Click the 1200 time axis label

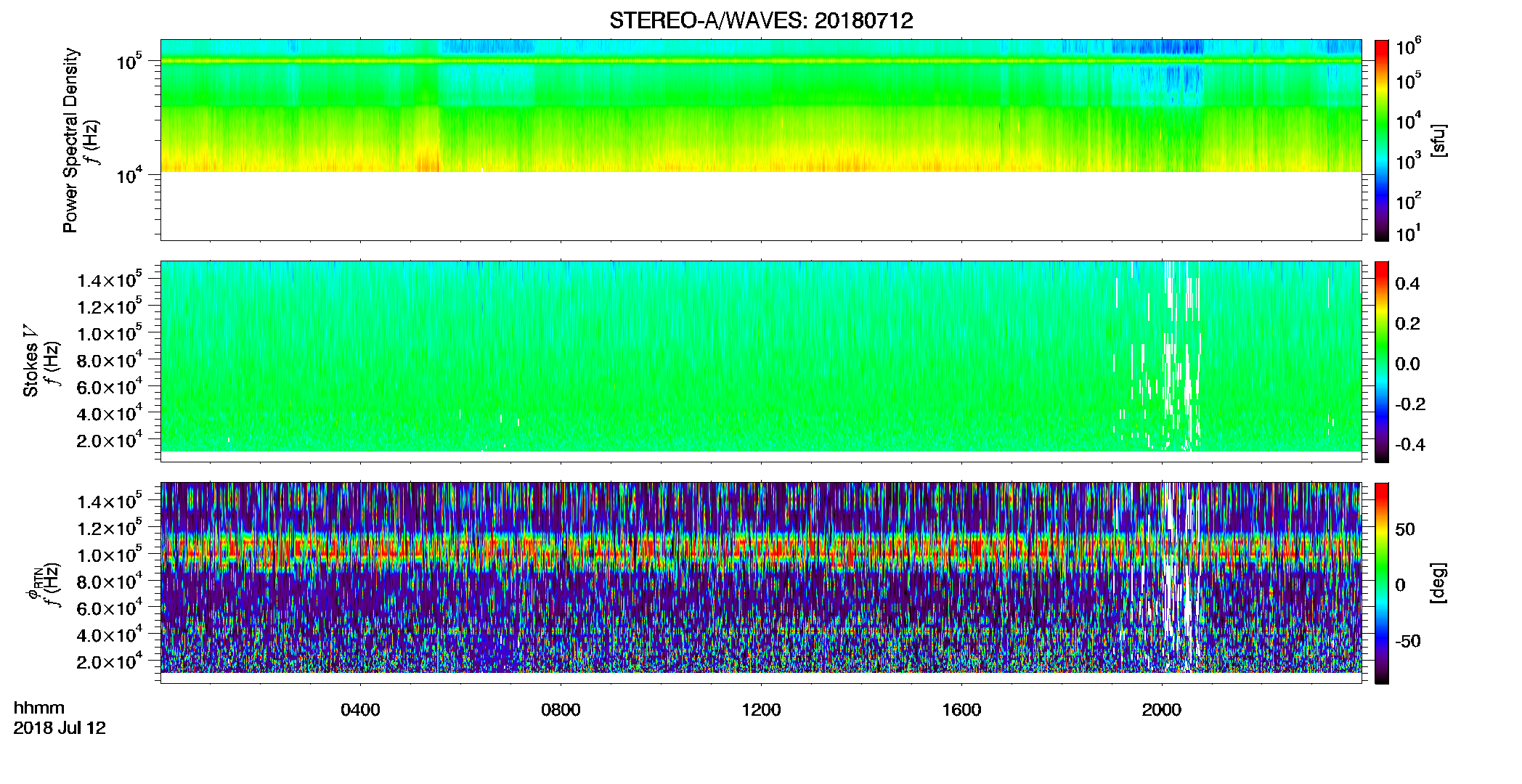(x=761, y=710)
